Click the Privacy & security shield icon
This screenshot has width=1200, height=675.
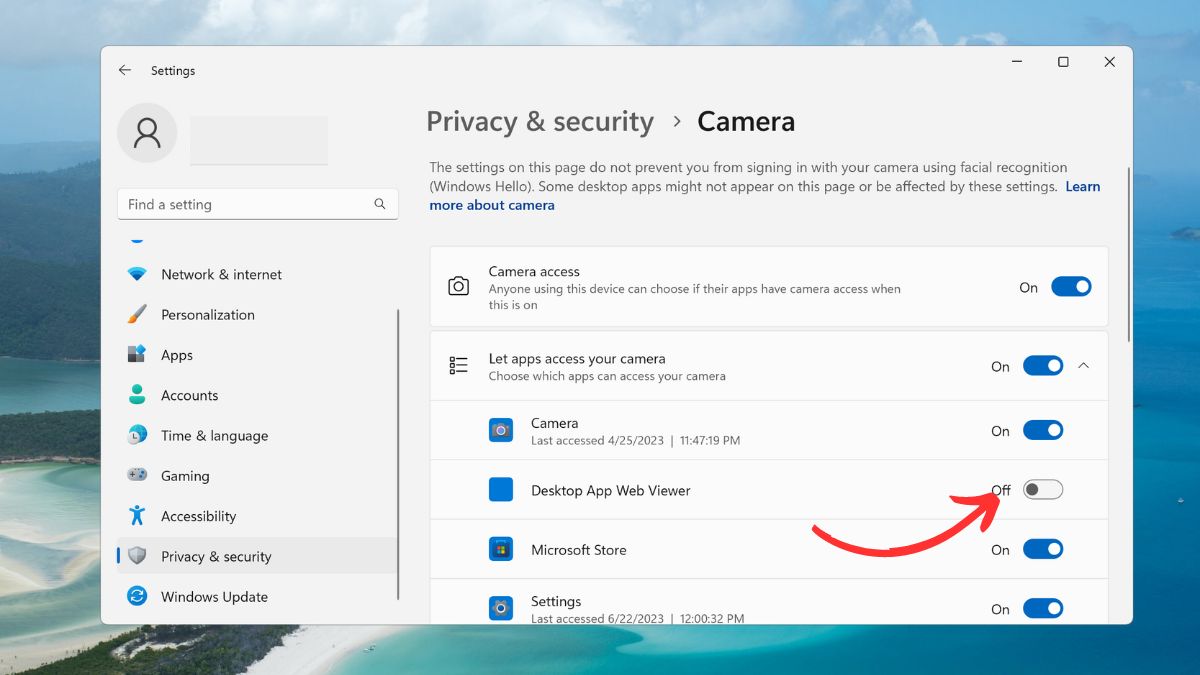(x=137, y=556)
